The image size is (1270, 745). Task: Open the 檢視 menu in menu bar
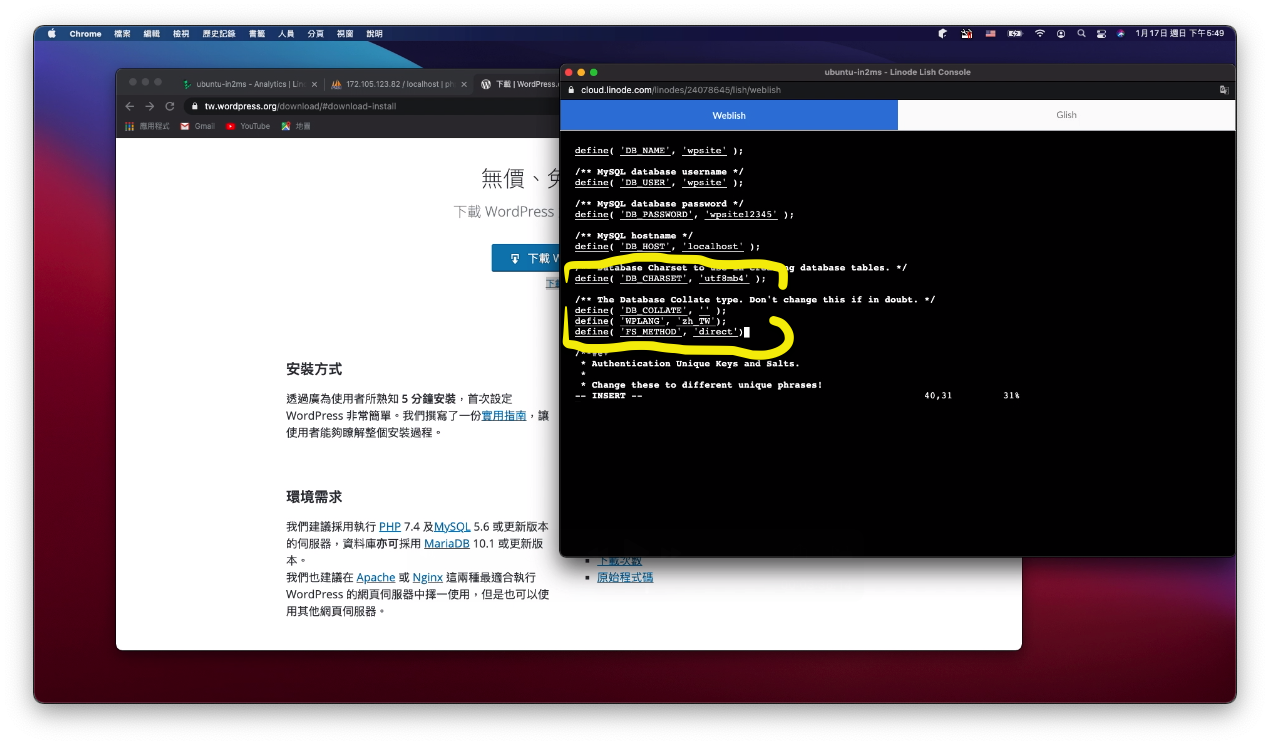click(x=180, y=33)
